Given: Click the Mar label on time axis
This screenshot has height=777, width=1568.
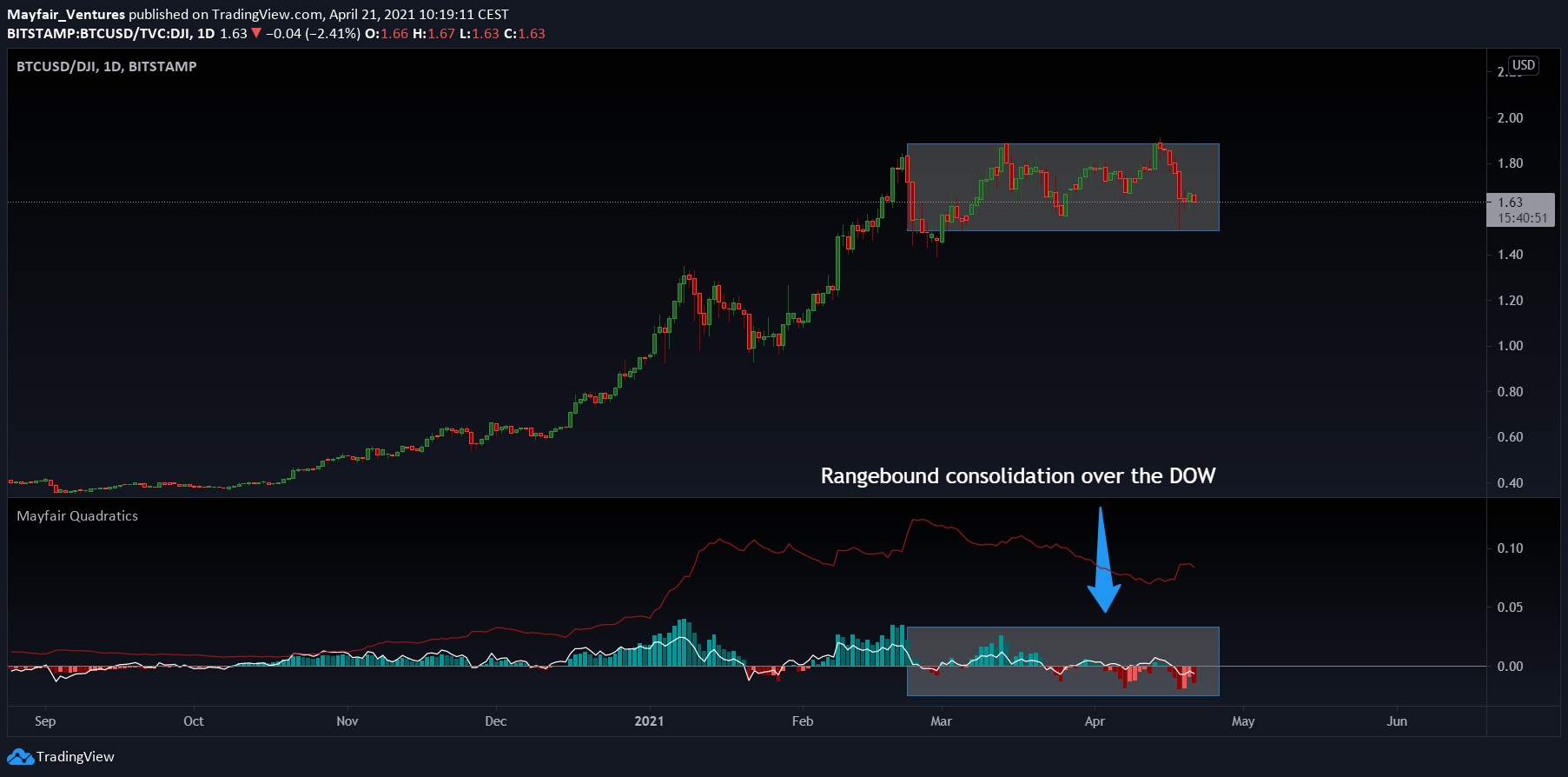Looking at the screenshot, I should 942,721.
